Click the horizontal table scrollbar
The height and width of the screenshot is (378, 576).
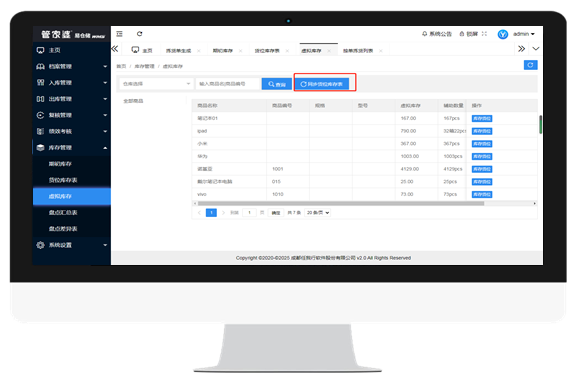coord(341,203)
